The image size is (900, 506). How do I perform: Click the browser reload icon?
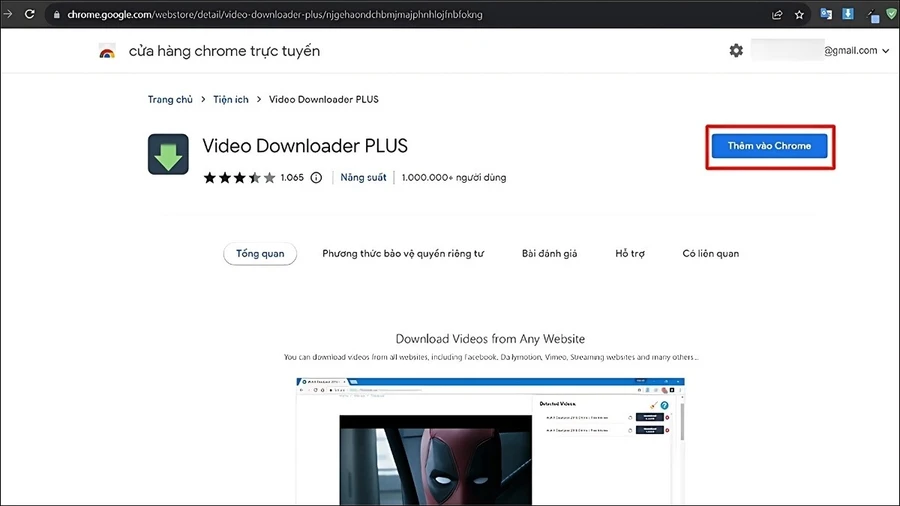pos(29,14)
